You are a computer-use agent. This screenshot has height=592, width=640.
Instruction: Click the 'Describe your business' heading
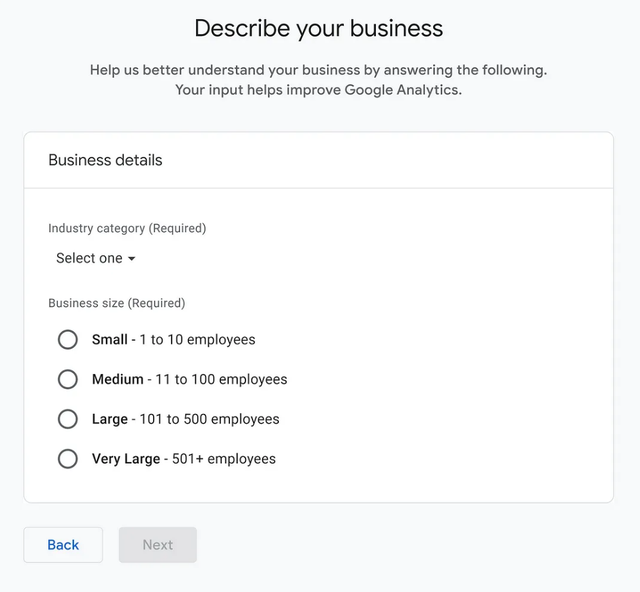click(318, 28)
